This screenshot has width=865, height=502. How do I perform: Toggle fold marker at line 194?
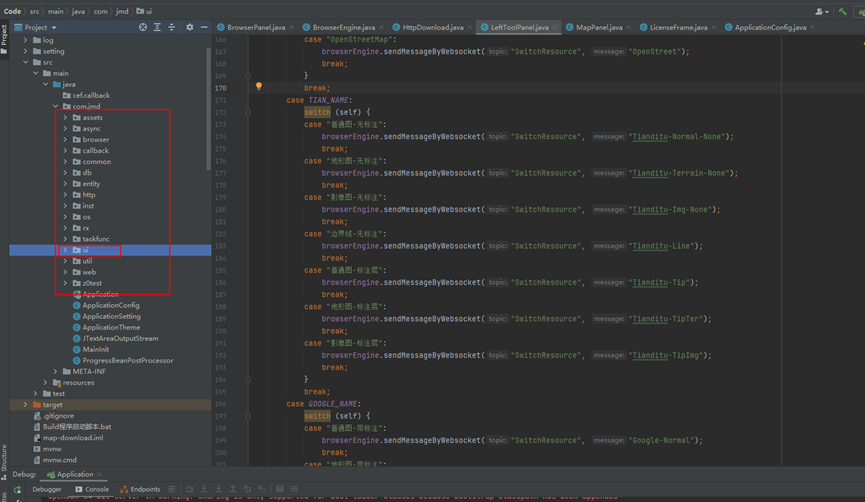[x=248, y=380]
